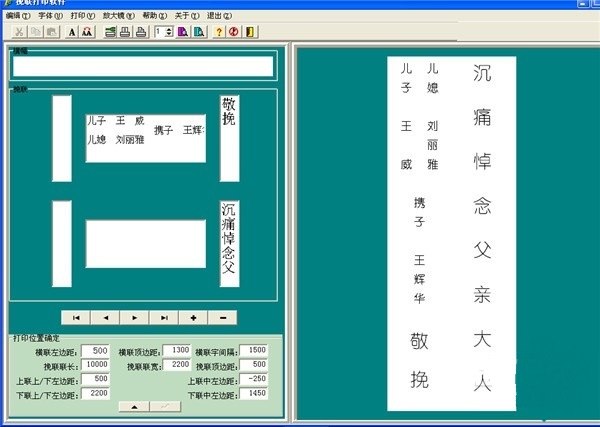Click the 横联字间隔 label text
Screen dimensions: 600x427
coord(217,352)
